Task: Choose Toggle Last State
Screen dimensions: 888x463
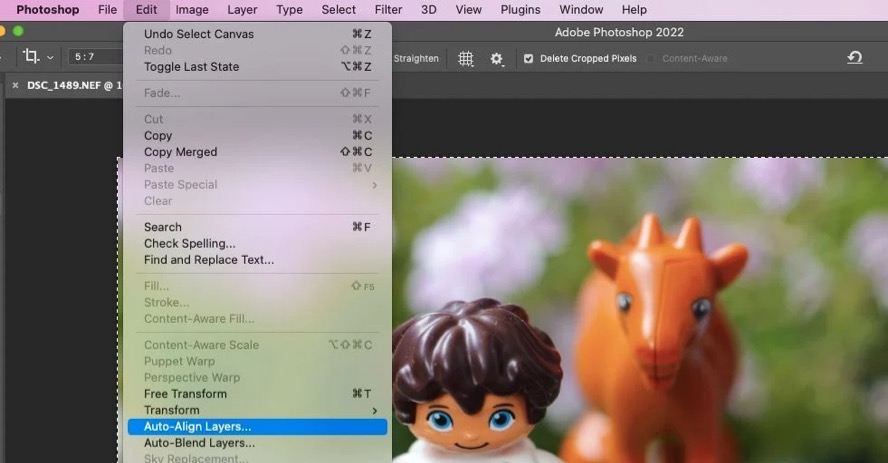Action: (x=258, y=67)
